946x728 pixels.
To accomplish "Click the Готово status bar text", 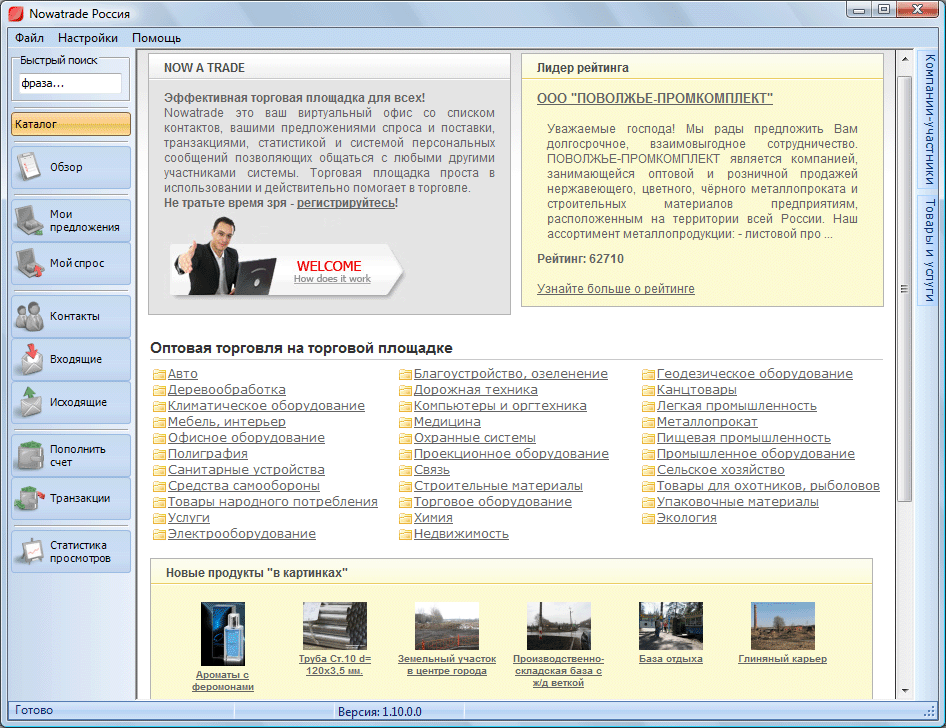I will 34,711.
